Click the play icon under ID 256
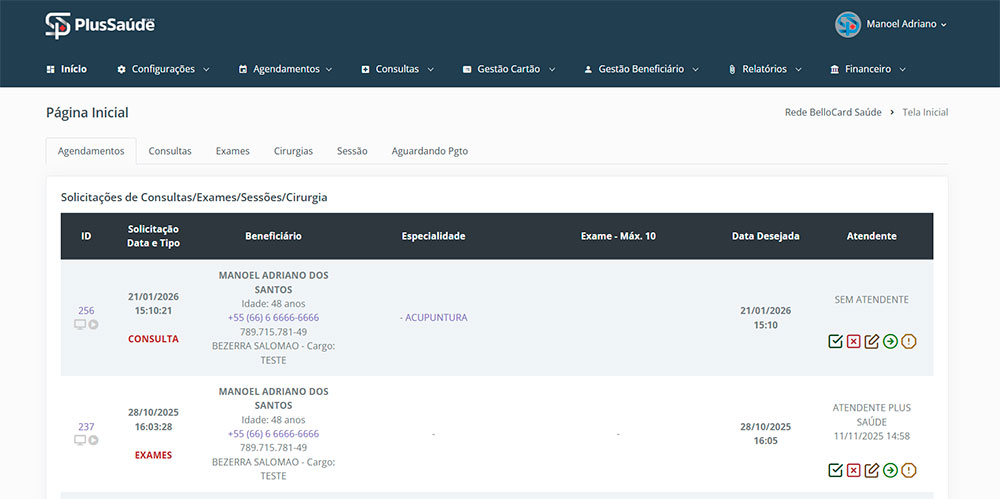Image resolution: width=1000 pixels, height=499 pixels. (93, 325)
